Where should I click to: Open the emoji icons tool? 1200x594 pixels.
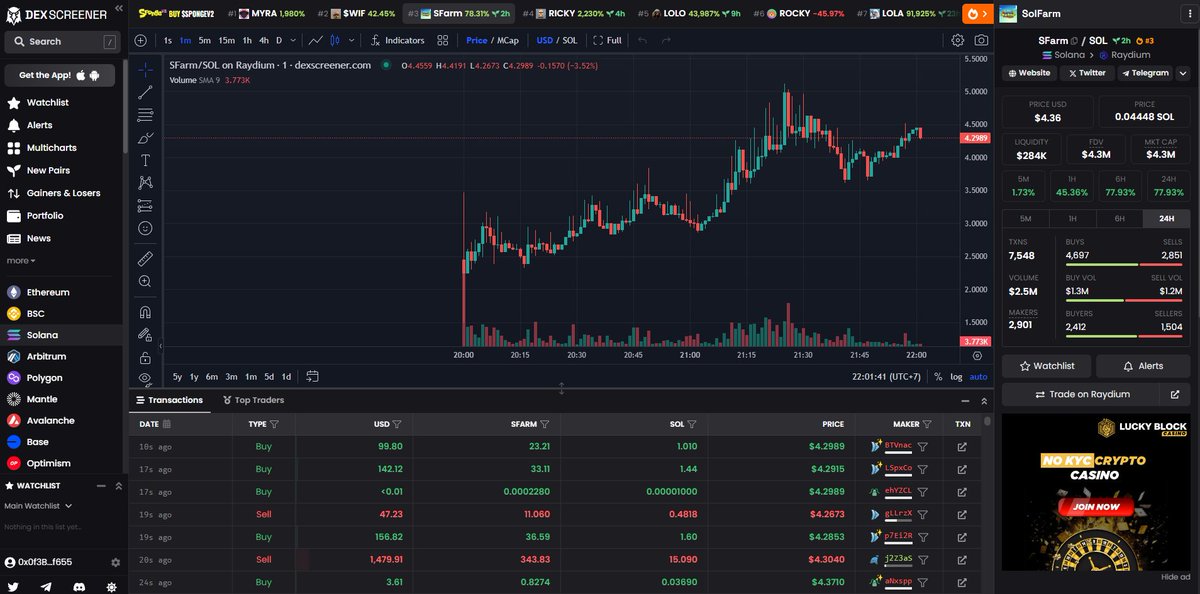coord(146,228)
